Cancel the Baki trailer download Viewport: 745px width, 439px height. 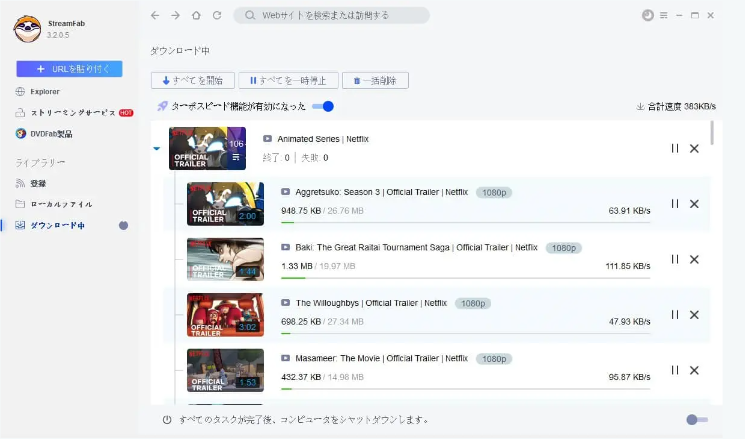[694, 259]
